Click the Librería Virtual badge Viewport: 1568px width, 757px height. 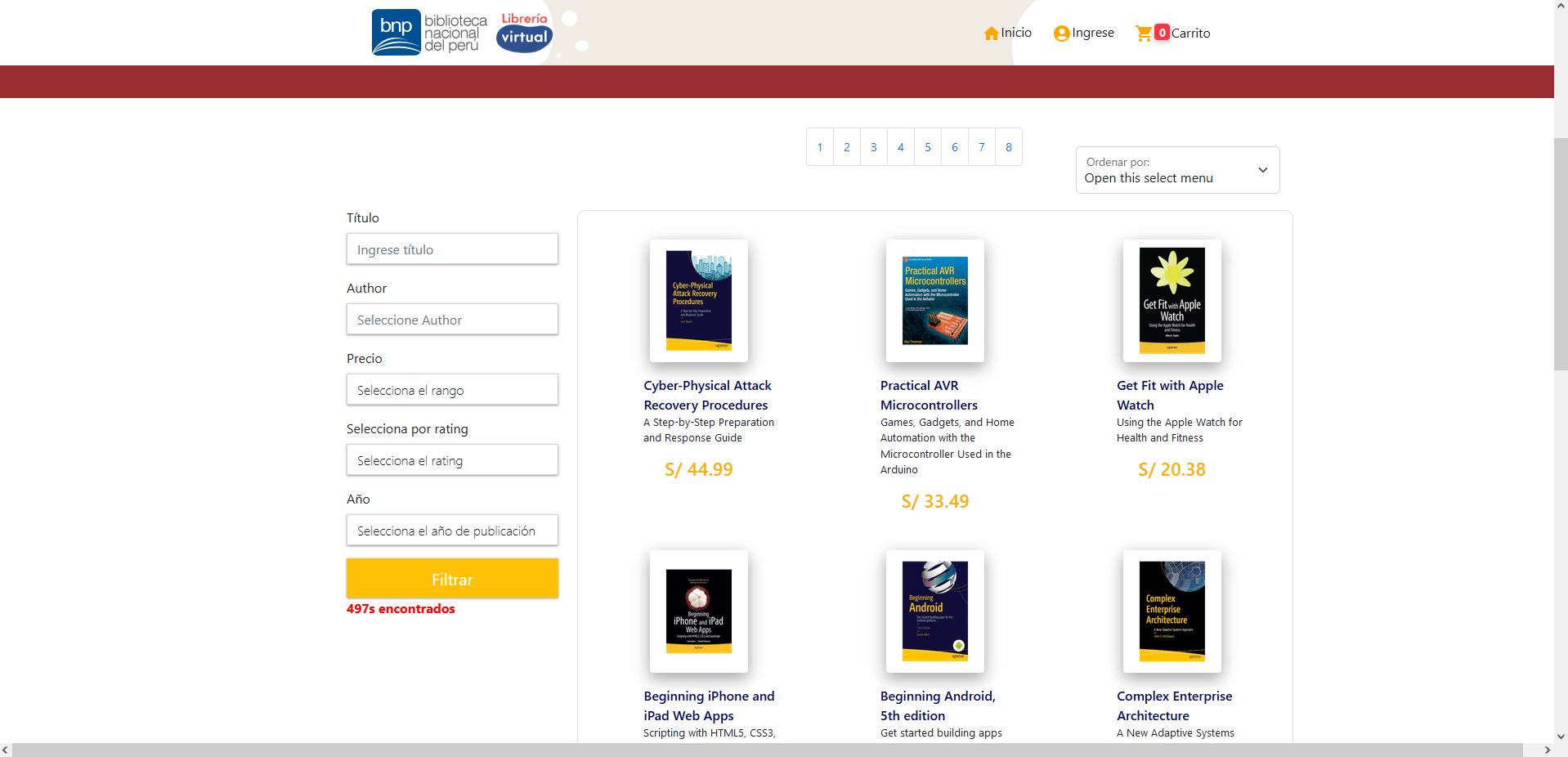(x=524, y=32)
